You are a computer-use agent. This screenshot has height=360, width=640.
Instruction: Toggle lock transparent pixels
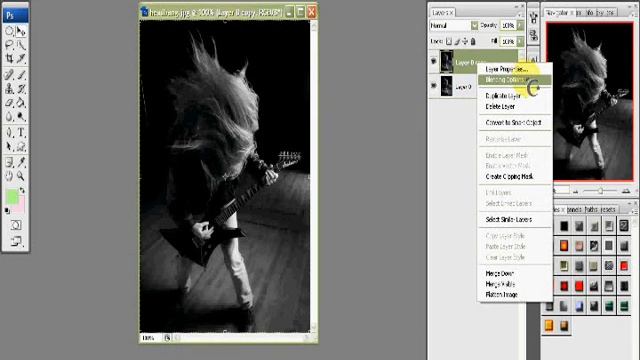tap(449, 41)
